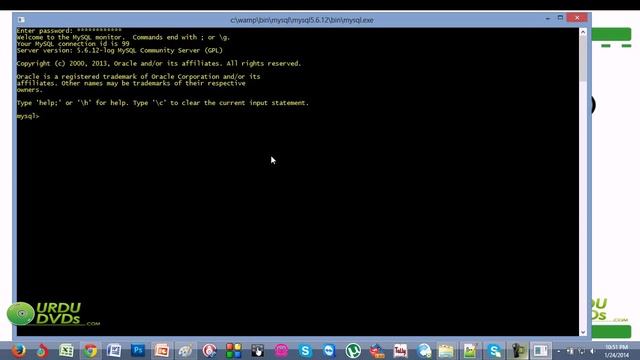The width and height of the screenshot is (640, 360).
Task: Click the camcorder recorder taskbar icon
Action: point(519,351)
